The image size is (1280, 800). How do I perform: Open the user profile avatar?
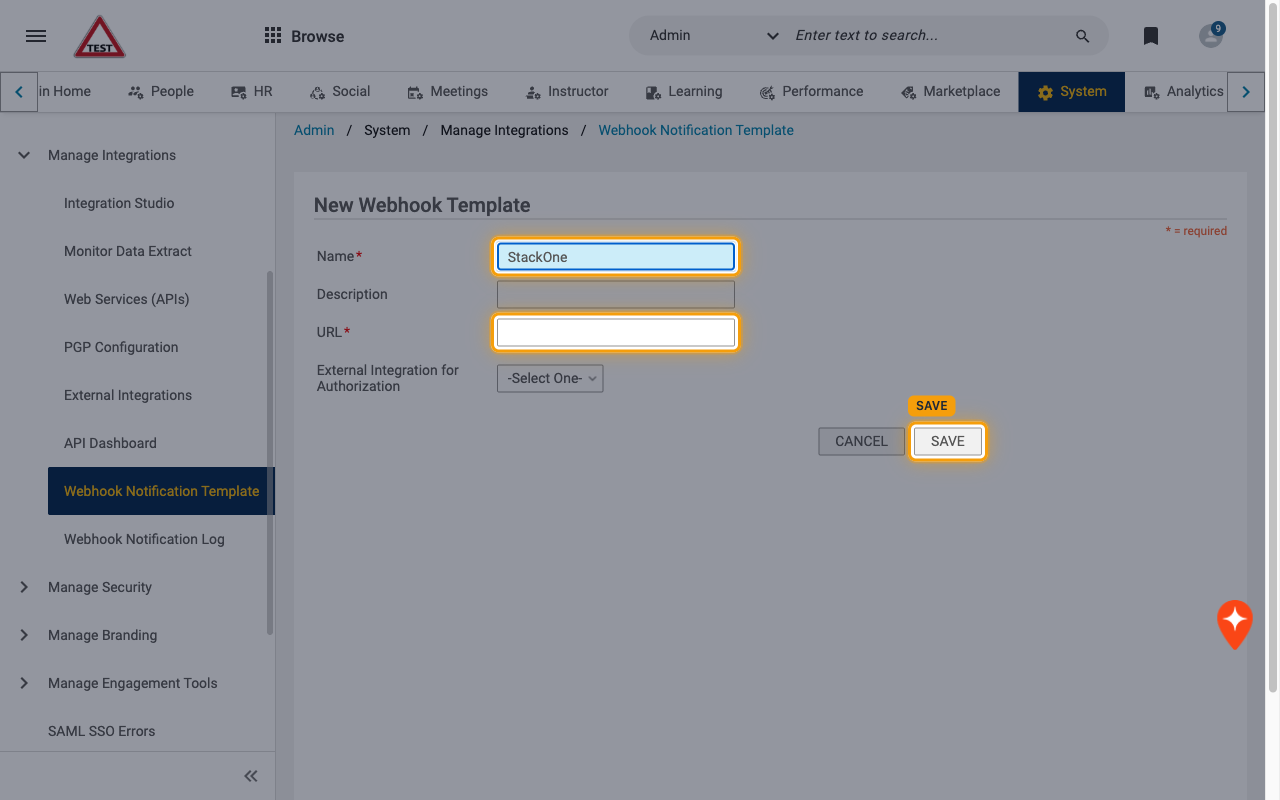(1211, 36)
